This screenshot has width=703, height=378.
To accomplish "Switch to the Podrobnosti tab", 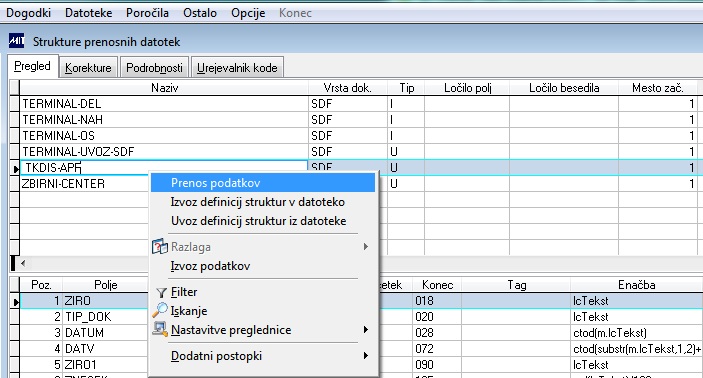I will (x=154, y=68).
